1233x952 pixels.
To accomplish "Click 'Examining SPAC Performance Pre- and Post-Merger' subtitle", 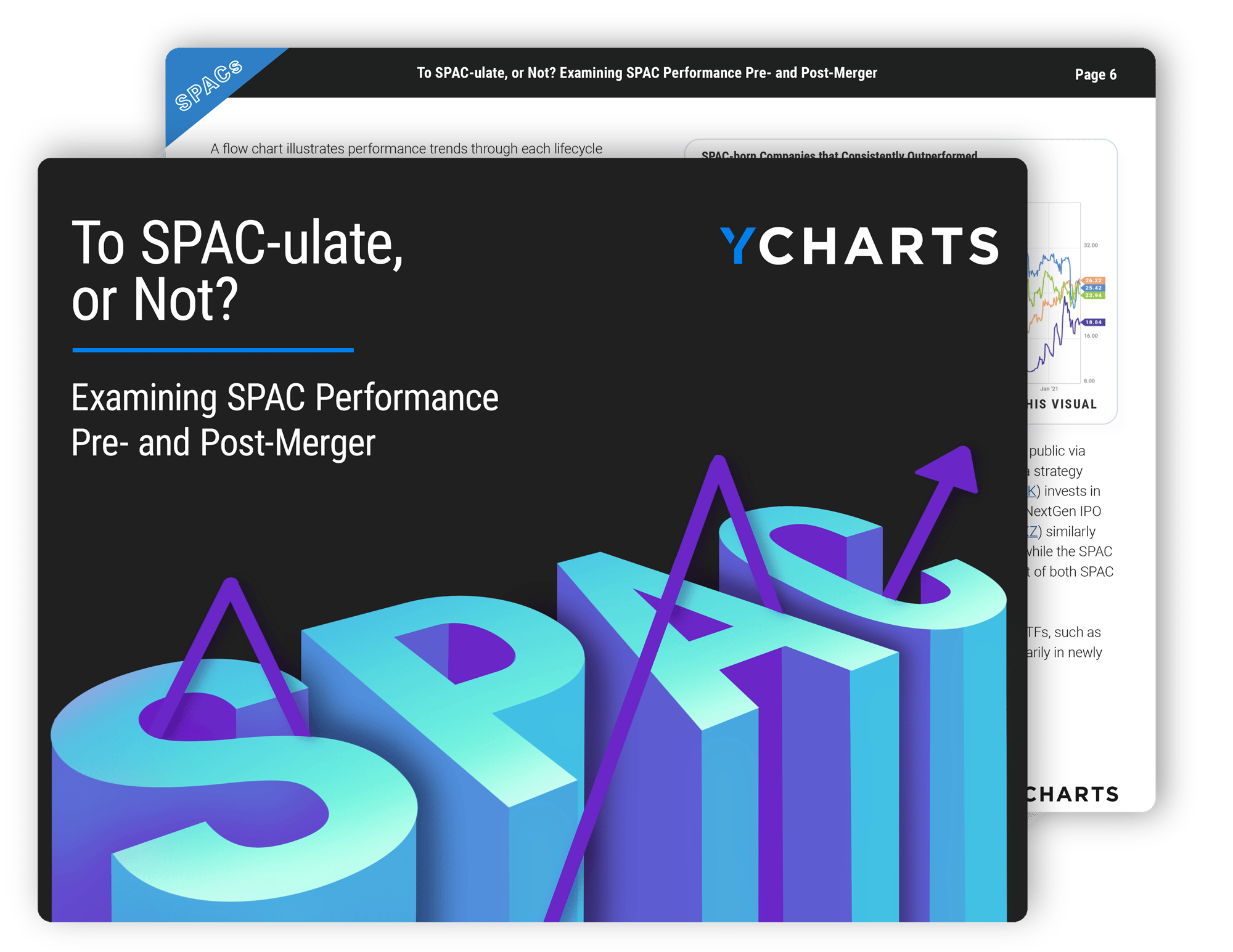I will click(x=285, y=420).
